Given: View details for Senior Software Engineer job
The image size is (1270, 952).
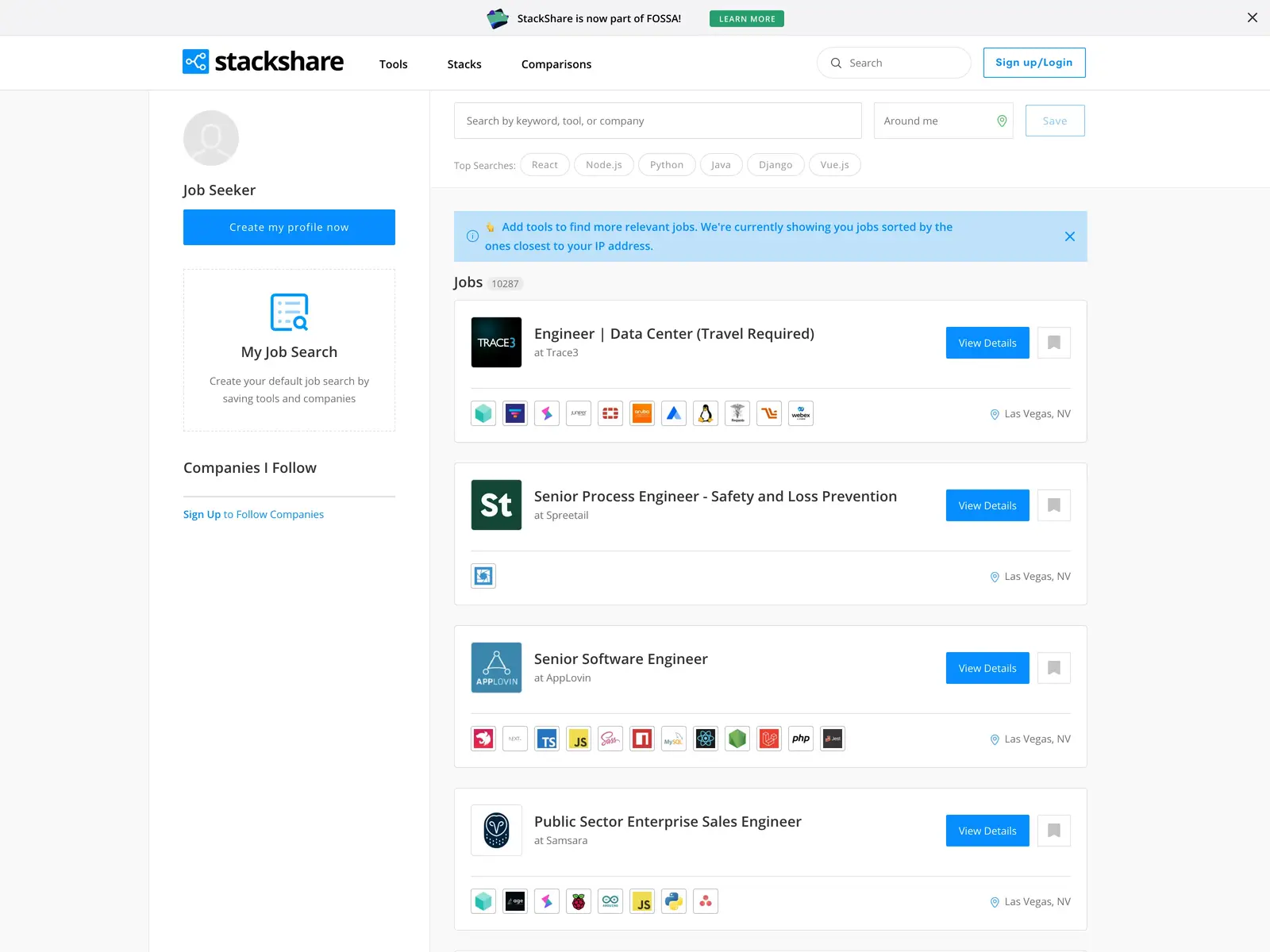Looking at the screenshot, I should [x=987, y=668].
